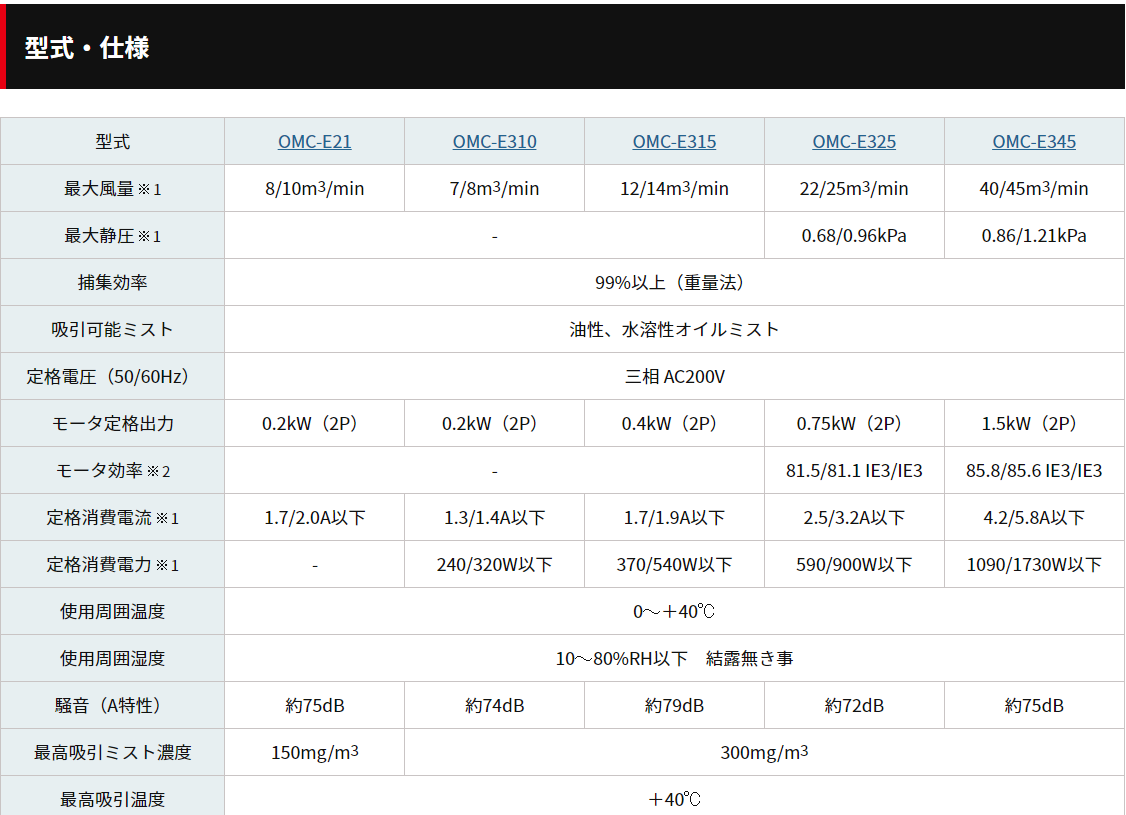Select the 99%以上（重量法）cell

click(x=674, y=283)
